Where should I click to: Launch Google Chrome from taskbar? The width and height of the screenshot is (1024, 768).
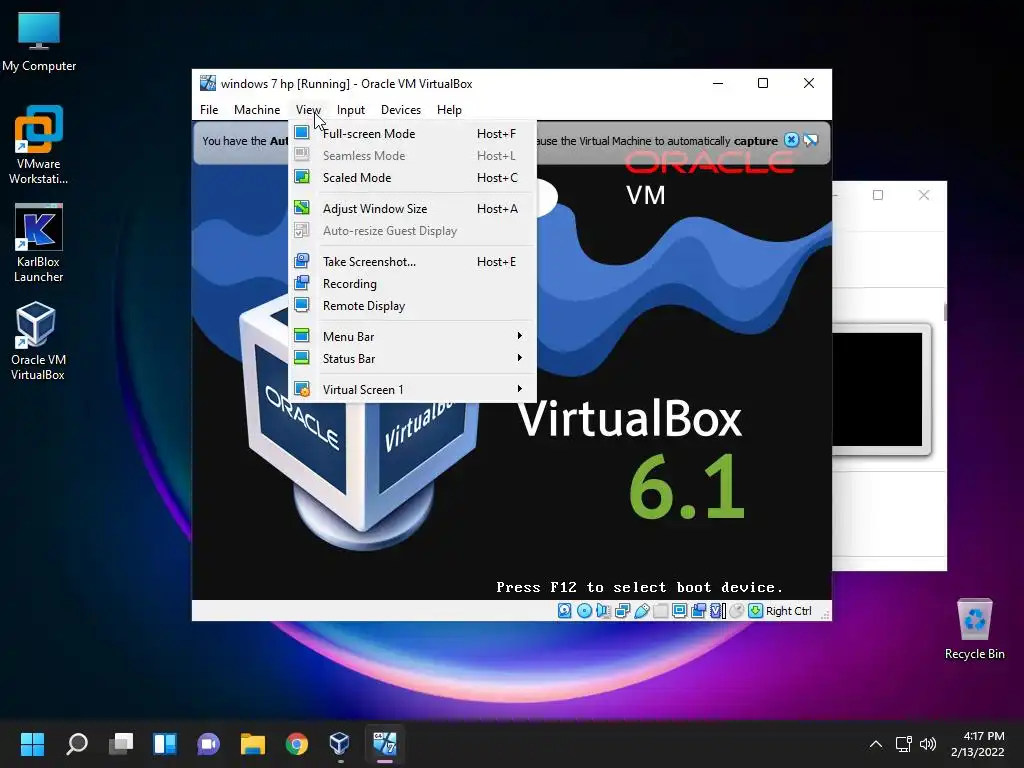coord(296,743)
